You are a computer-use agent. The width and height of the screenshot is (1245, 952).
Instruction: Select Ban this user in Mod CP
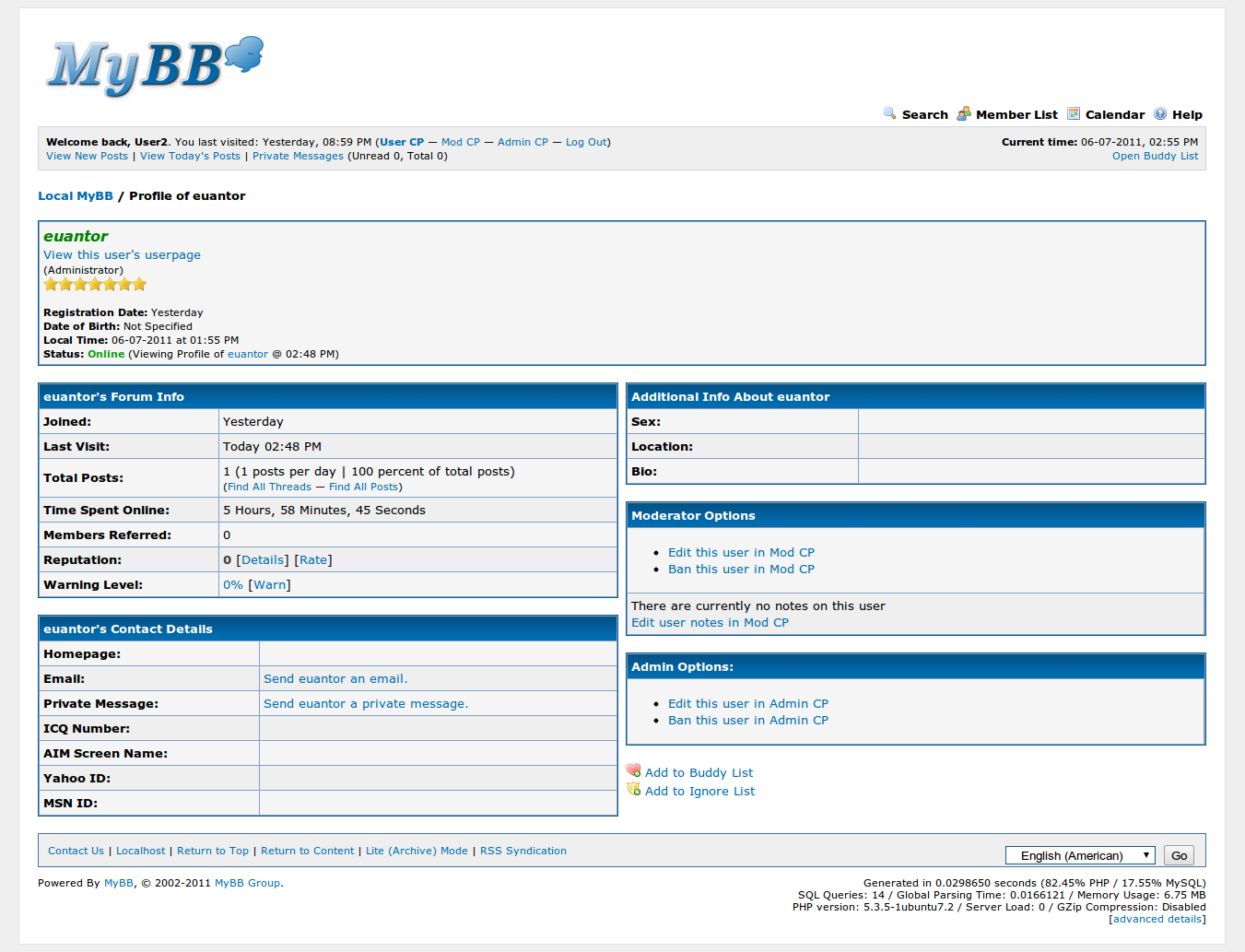(741, 570)
